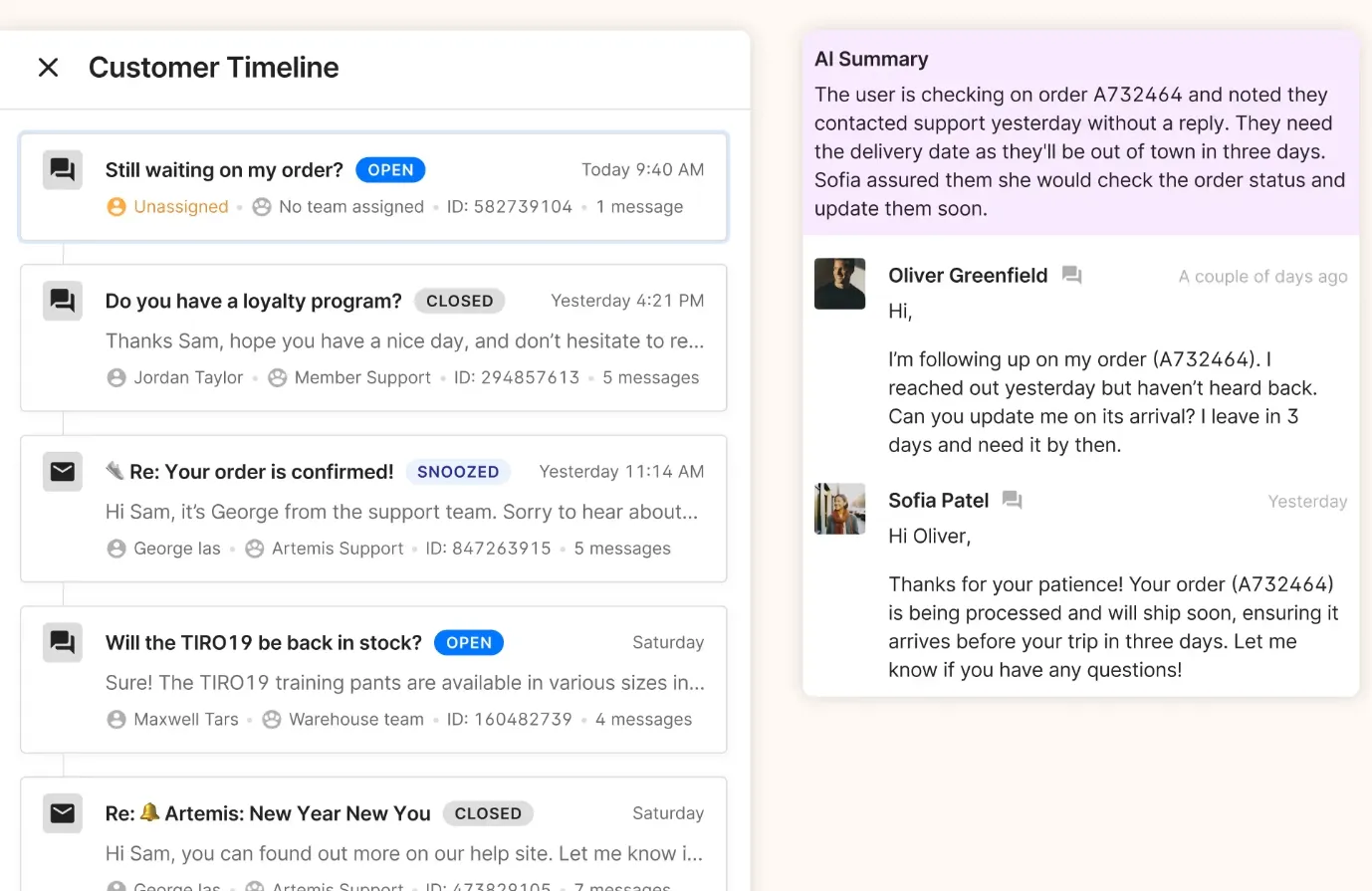The image size is (1372, 891).
Task: Click the Member Support team icon
Action: coord(278,378)
